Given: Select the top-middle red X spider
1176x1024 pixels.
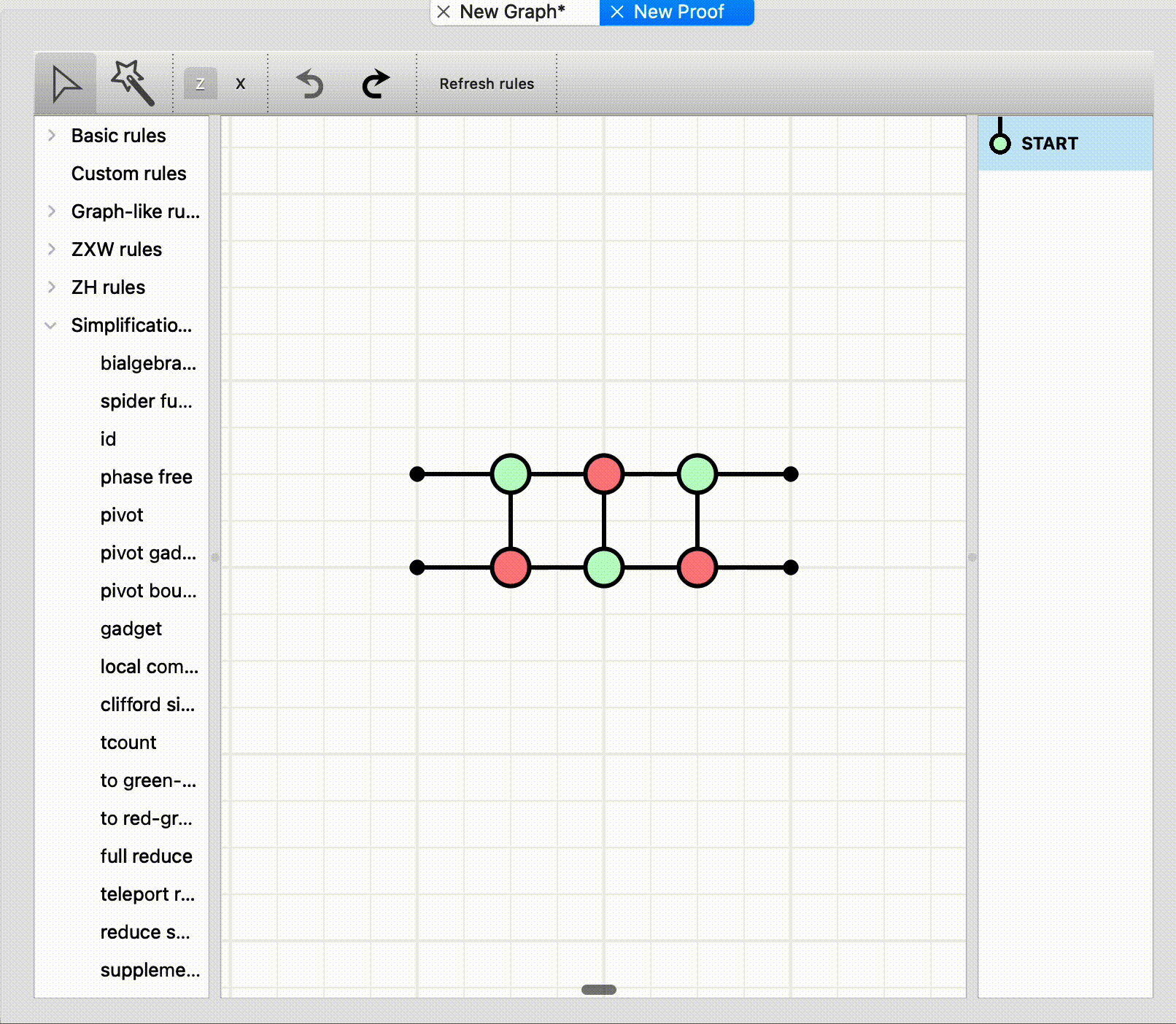Looking at the screenshot, I should click(604, 474).
